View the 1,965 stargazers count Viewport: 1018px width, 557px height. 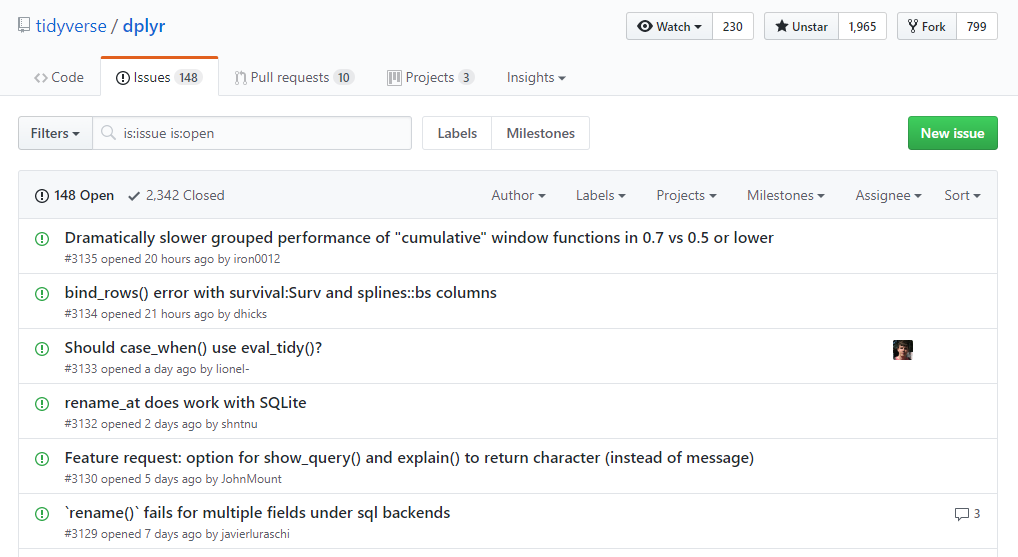coord(862,27)
